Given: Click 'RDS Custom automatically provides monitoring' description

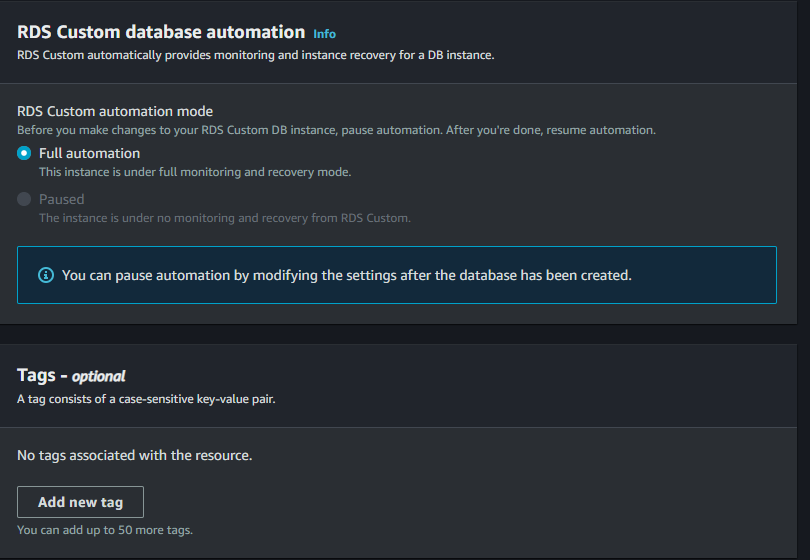Looking at the screenshot, I should coord(256,55).
